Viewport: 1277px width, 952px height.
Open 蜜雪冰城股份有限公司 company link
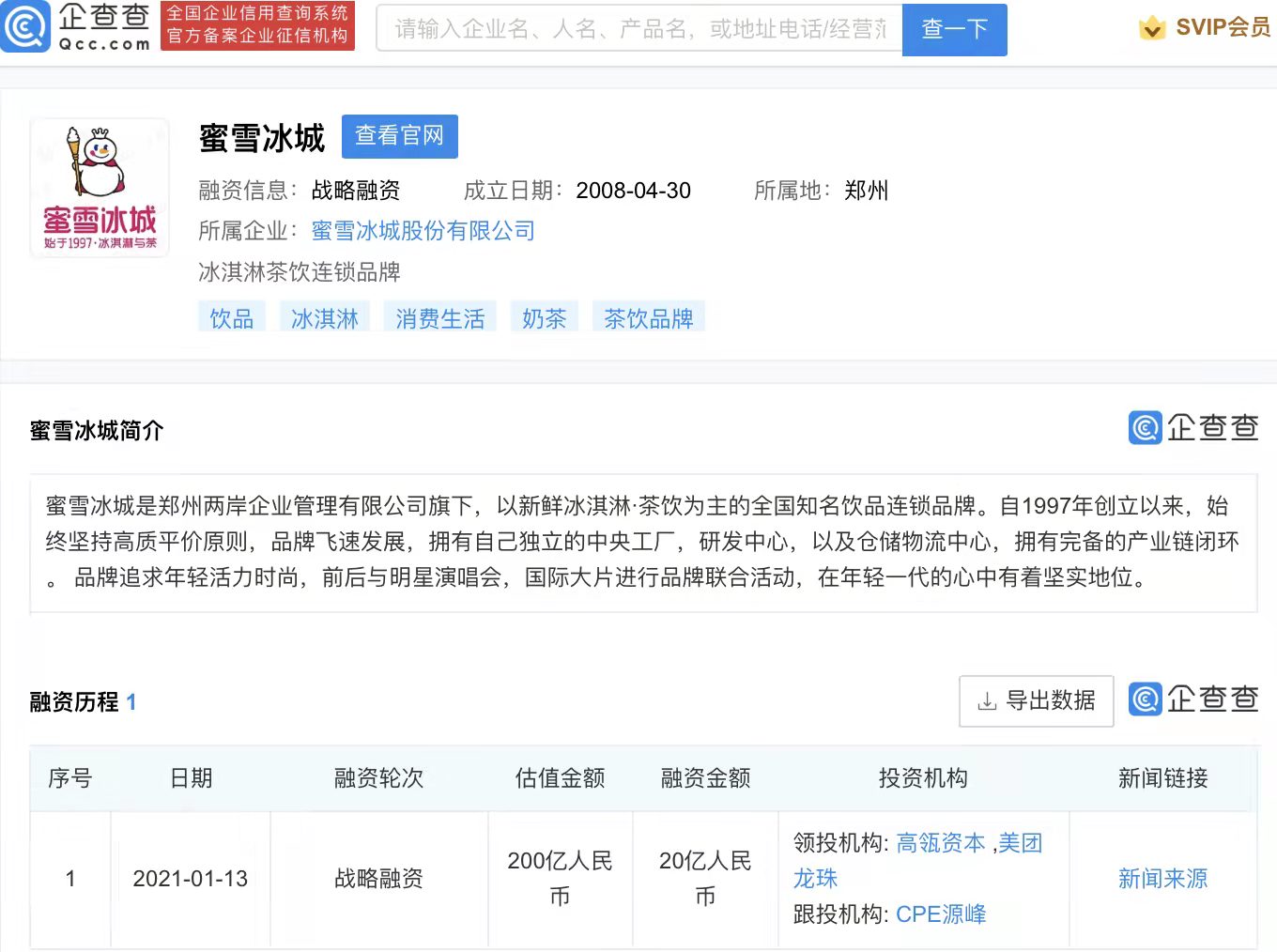pos(423,231)
